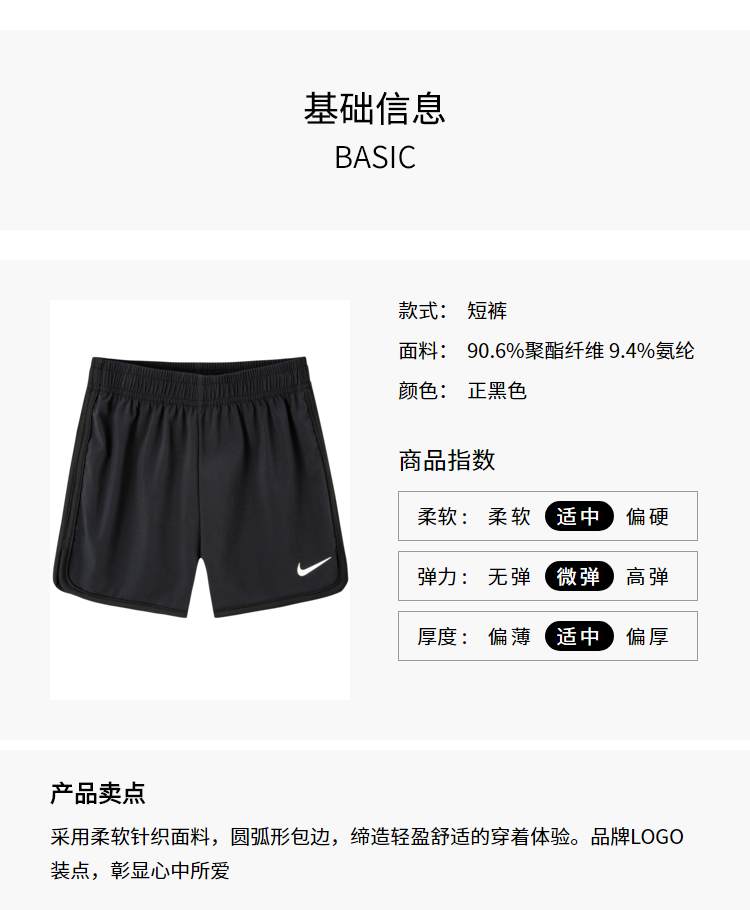The width and height of the screenshot is (750, 910).
Task: Choose 高弹 option in elasticity row
Action: click(647, 577)
